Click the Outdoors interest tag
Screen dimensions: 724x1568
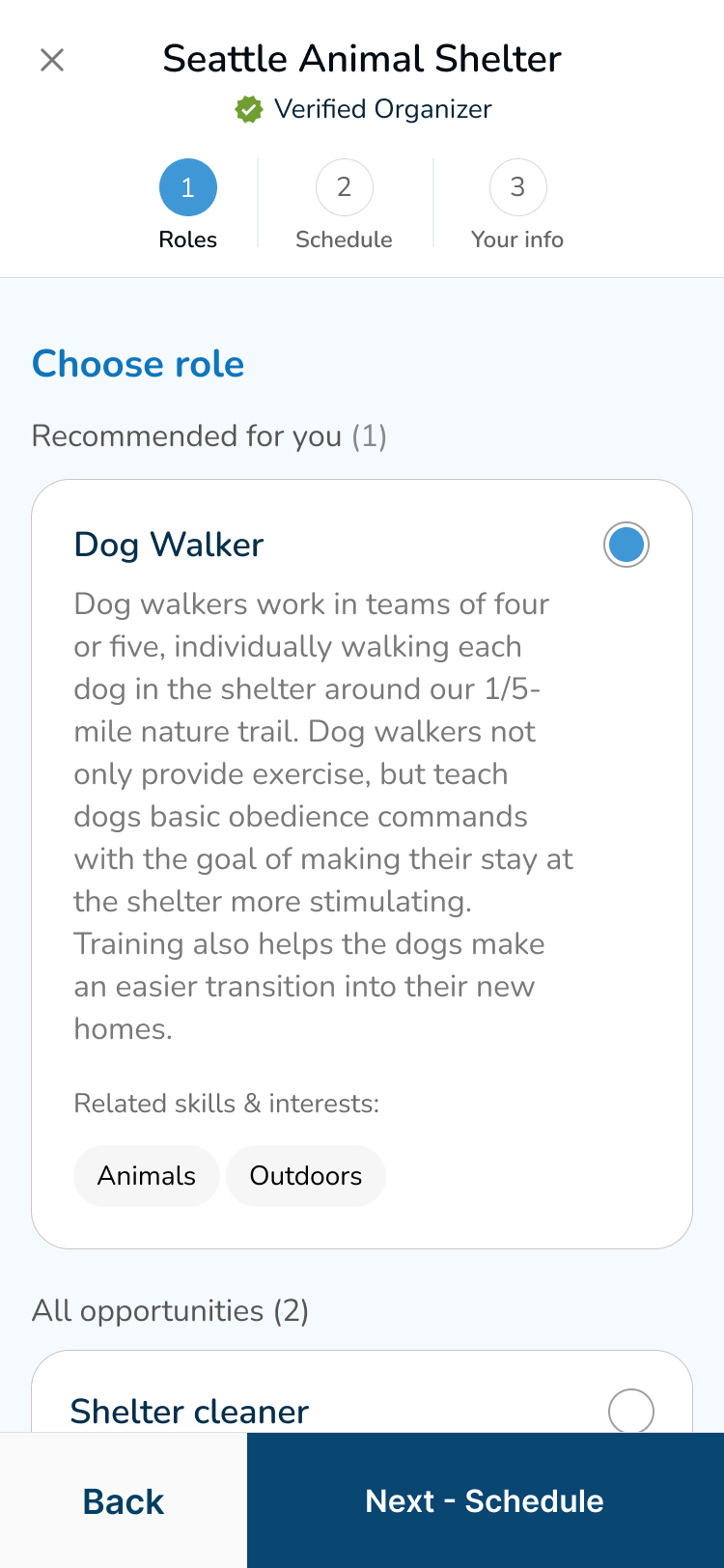click(306, 1175)
